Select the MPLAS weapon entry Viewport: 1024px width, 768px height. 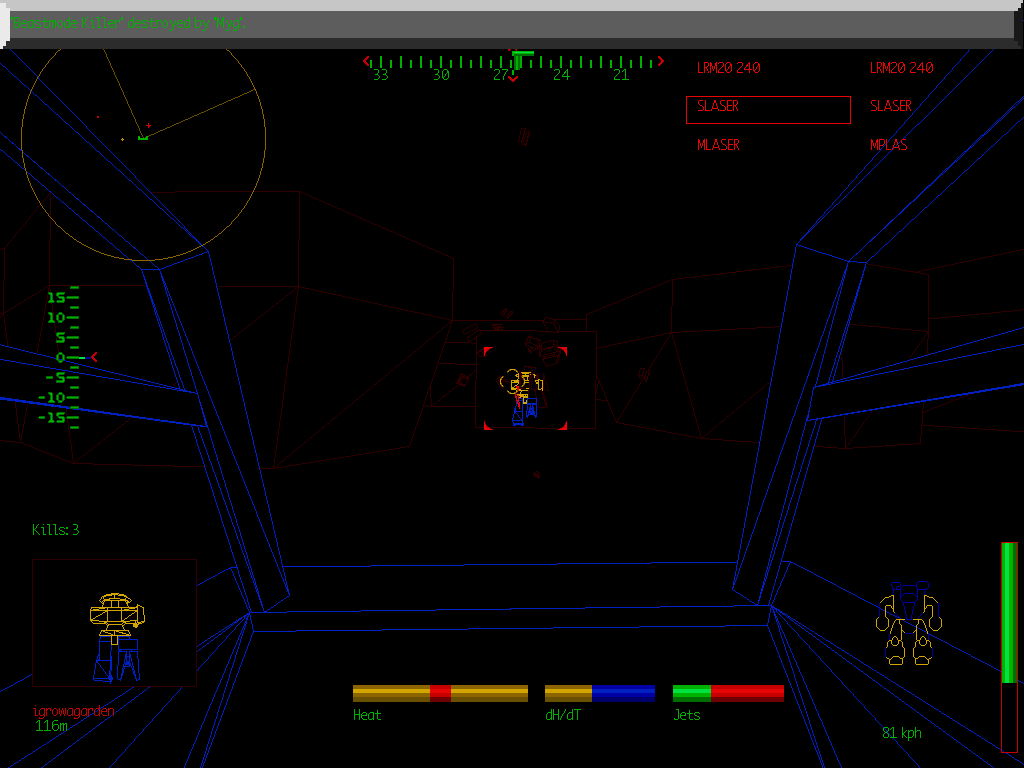point(889,145)
